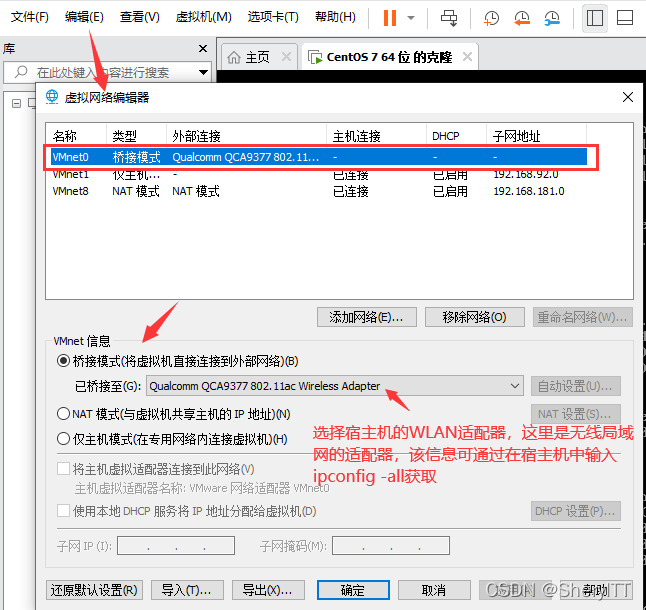Click the 自动设置(U)... button

(x=576, y=386)
